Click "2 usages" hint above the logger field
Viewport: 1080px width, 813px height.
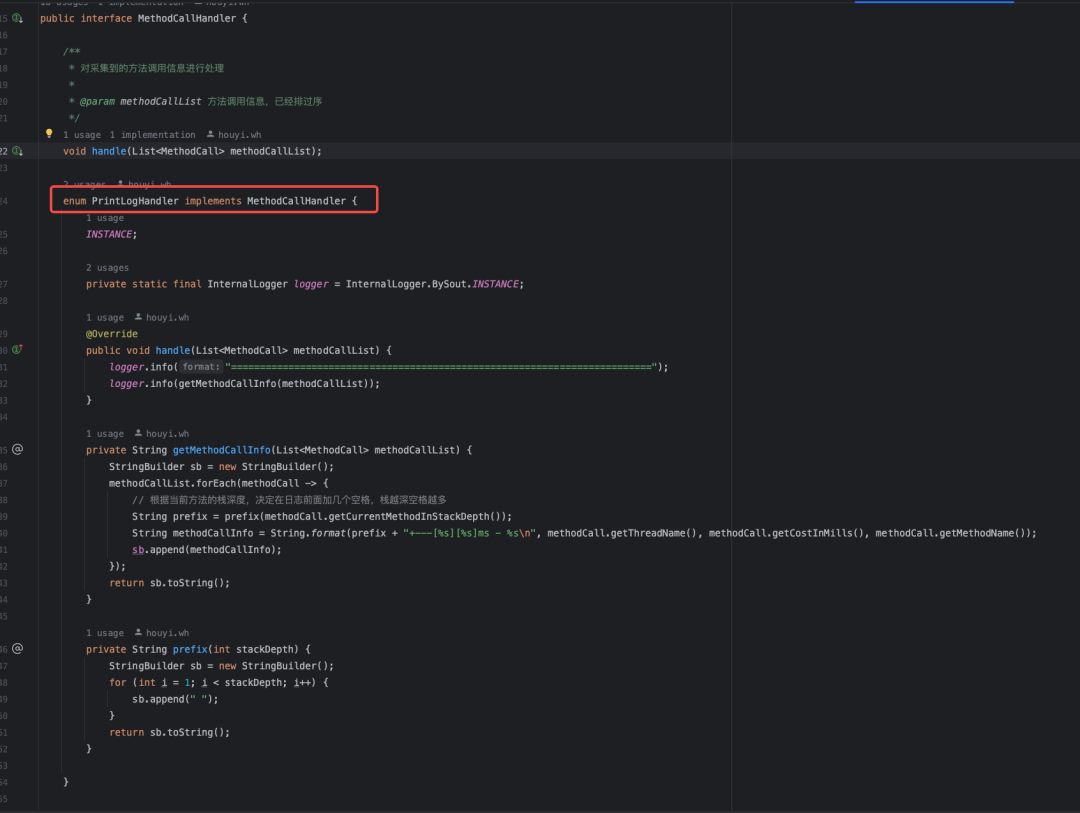[x=107, y=267]
